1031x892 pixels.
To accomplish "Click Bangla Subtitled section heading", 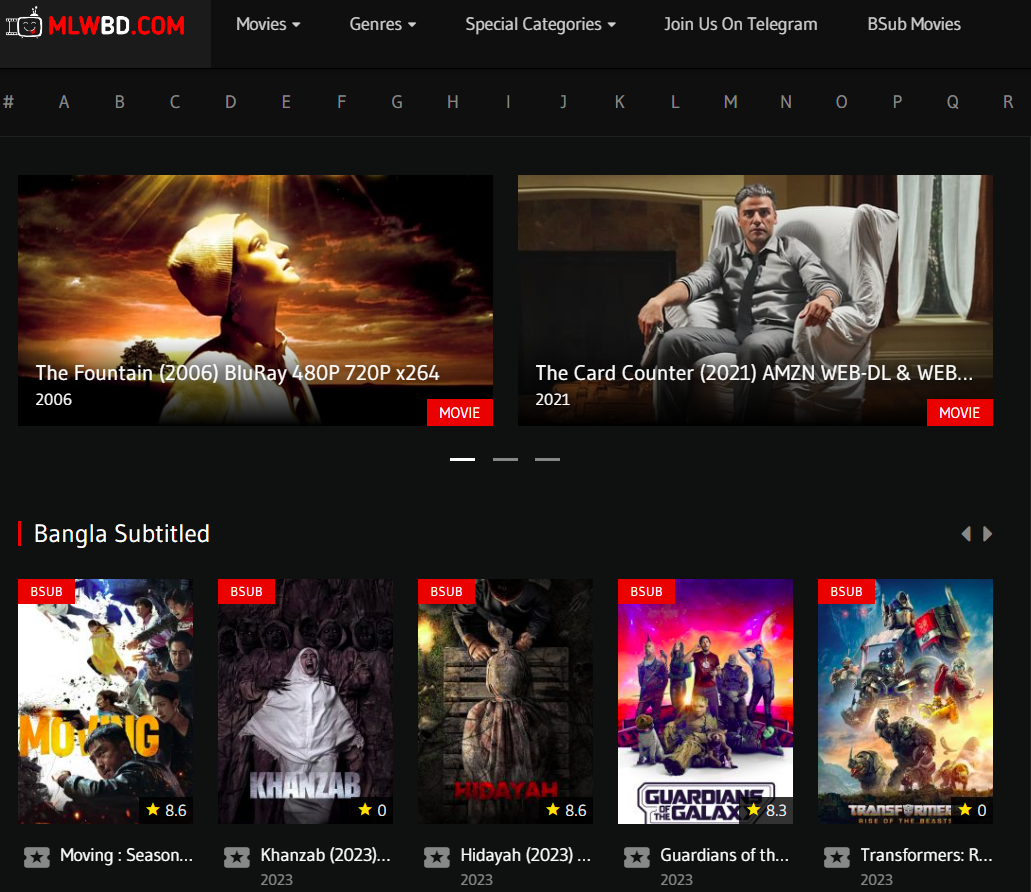I will [122, 534].
